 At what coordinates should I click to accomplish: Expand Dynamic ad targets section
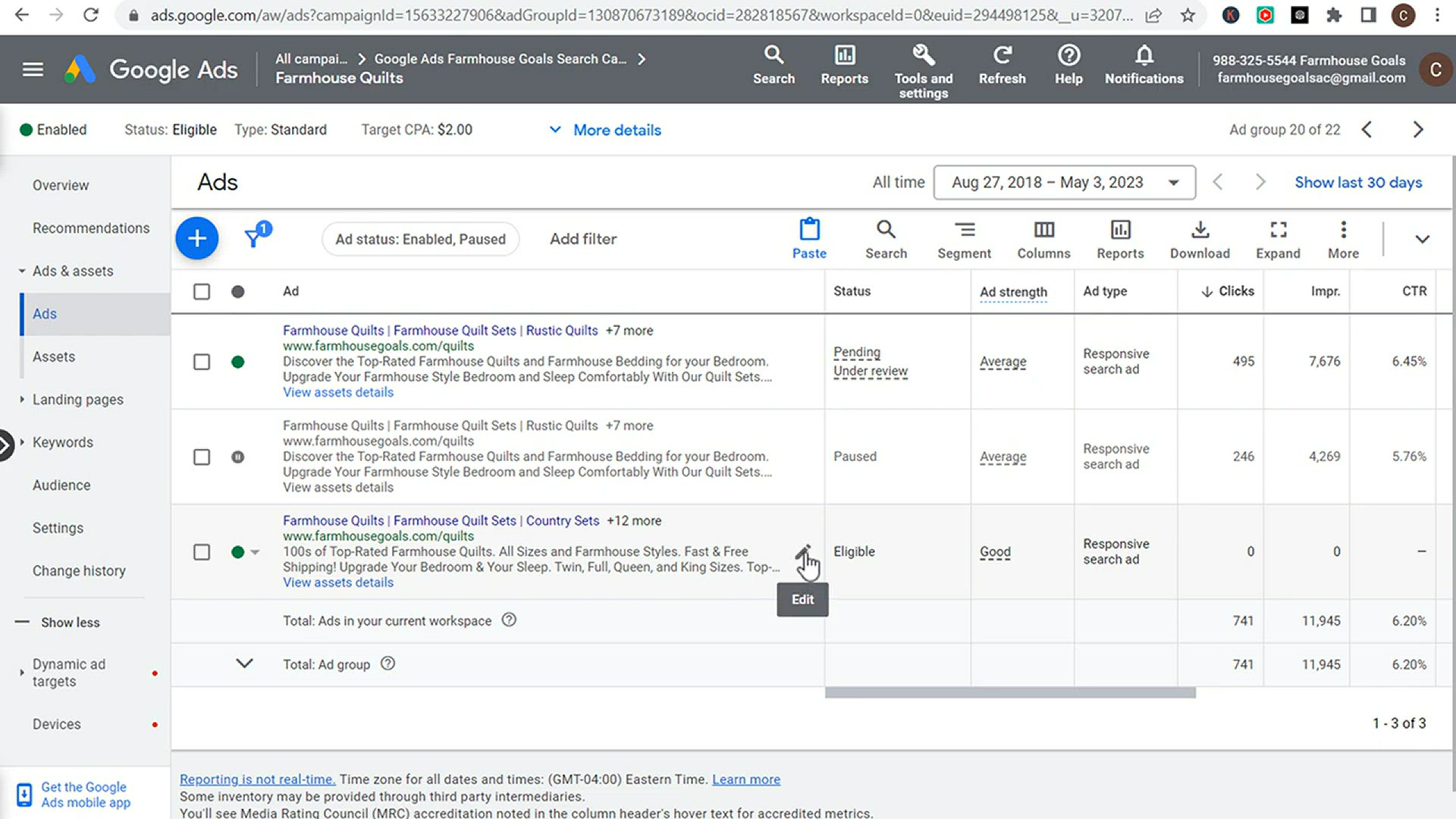[x=22, y=673]
